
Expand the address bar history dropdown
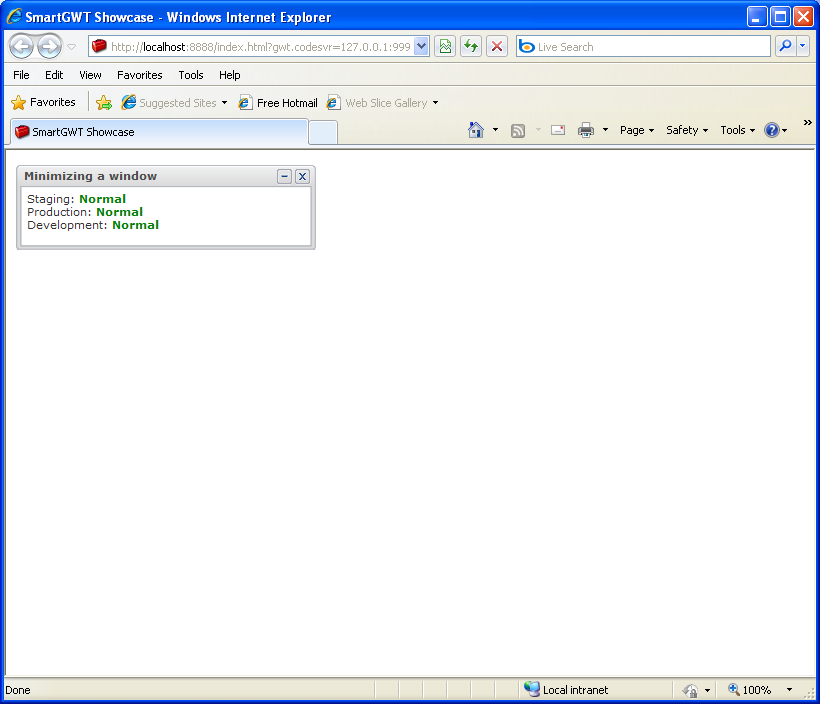tap(422, 47)
